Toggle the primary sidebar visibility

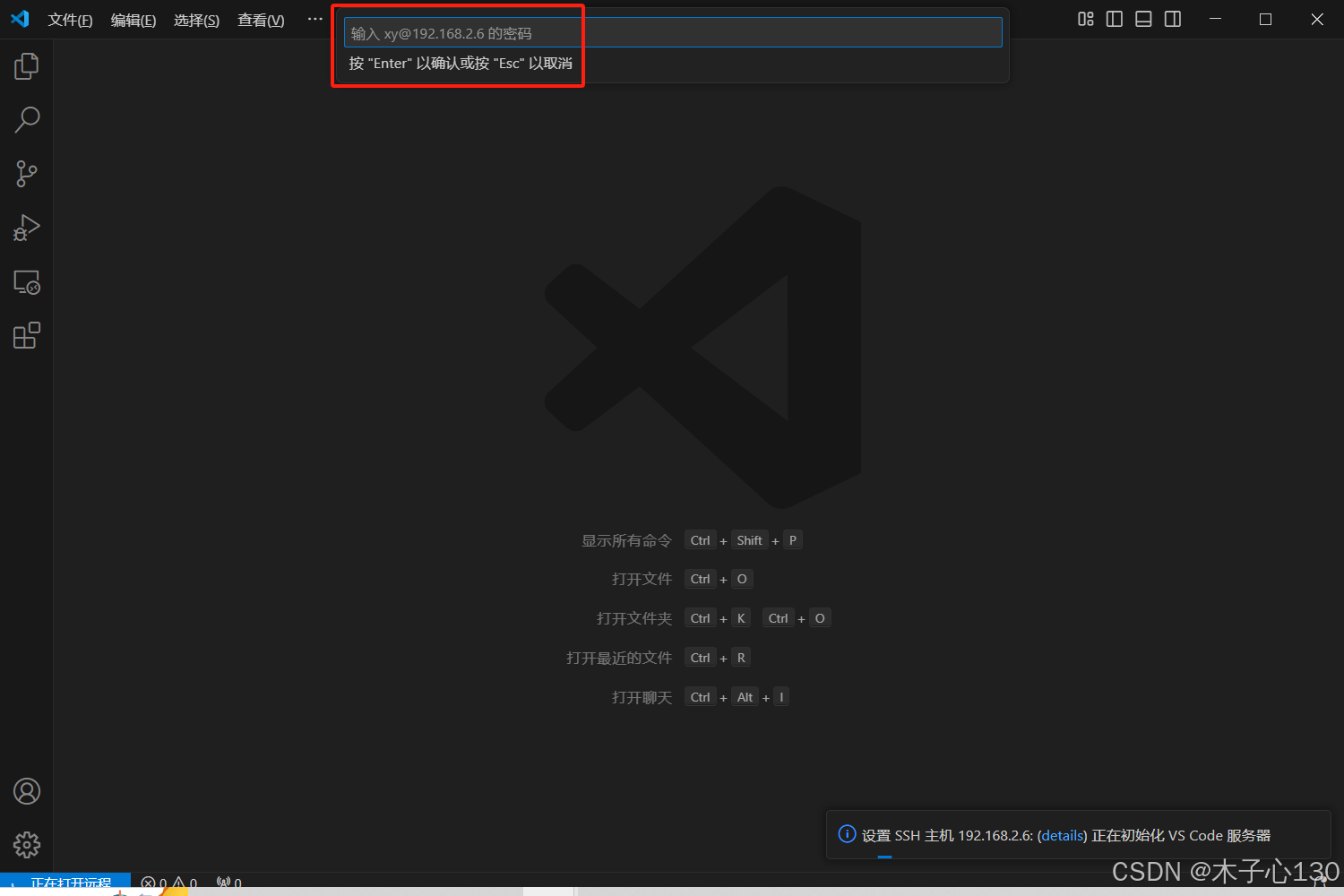(x=1114, y=19)
